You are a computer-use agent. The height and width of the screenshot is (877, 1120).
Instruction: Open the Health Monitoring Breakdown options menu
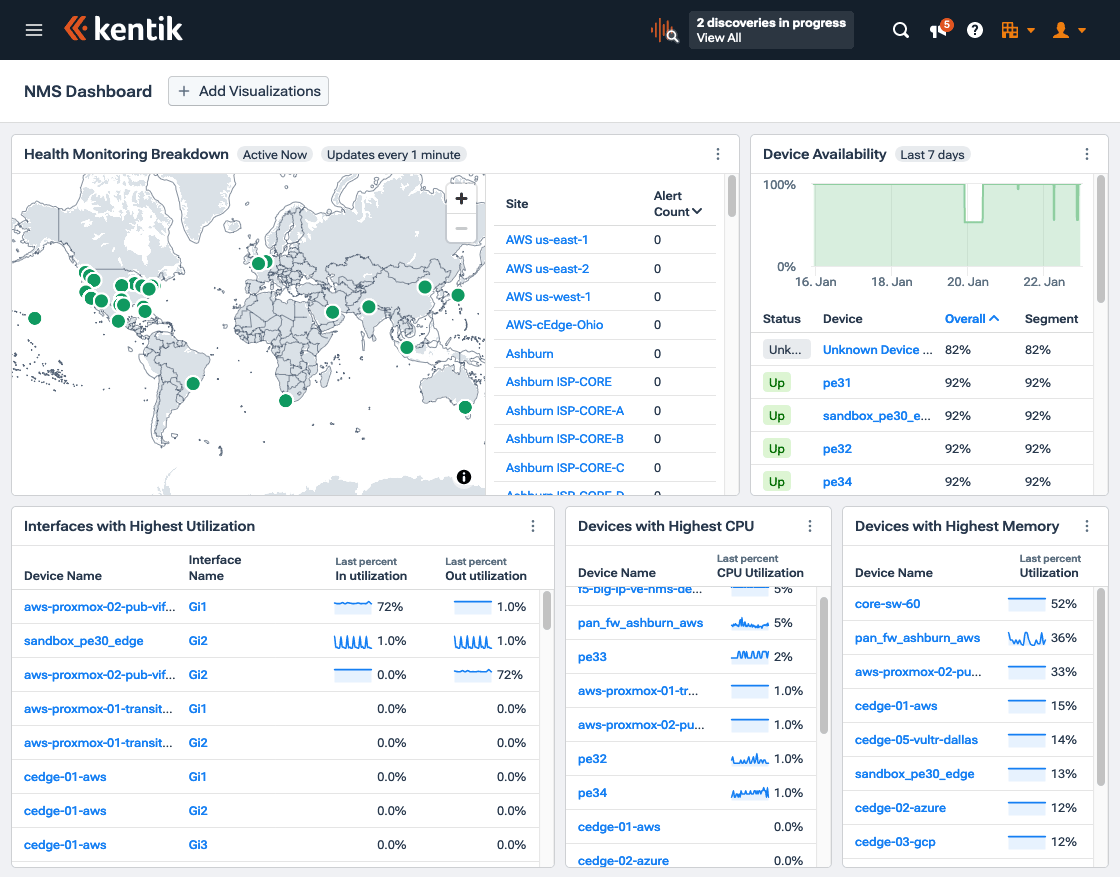[x=717, y=154]
